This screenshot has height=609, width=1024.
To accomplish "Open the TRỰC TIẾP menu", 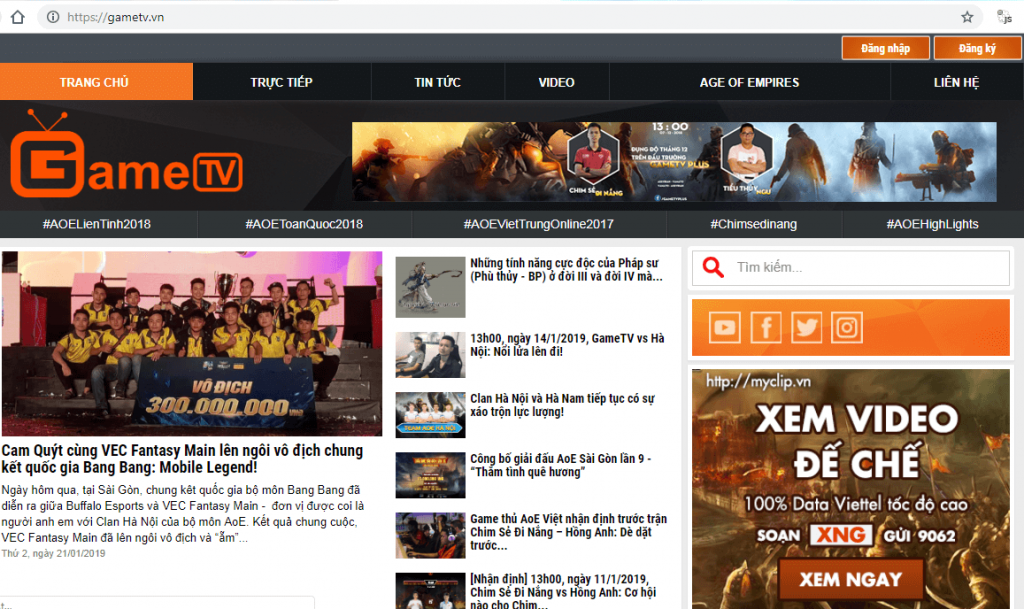I will [x=281, y=82].
